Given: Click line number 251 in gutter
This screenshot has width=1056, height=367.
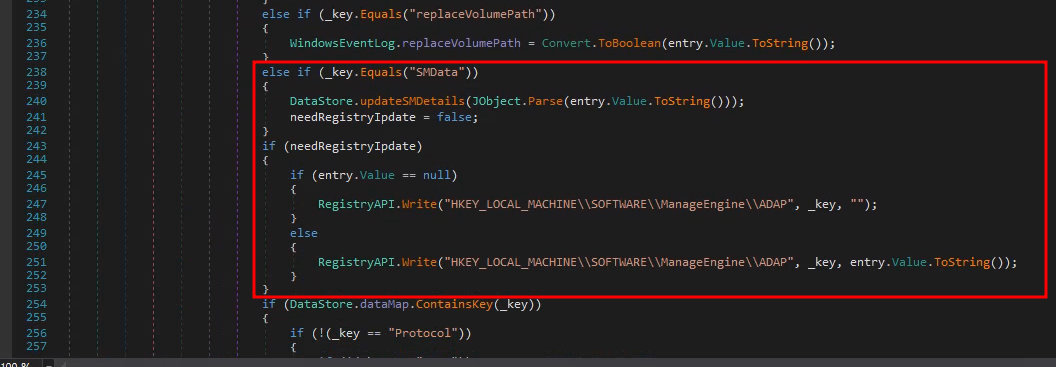Looking at the screenshot, I should pos(36,263).
